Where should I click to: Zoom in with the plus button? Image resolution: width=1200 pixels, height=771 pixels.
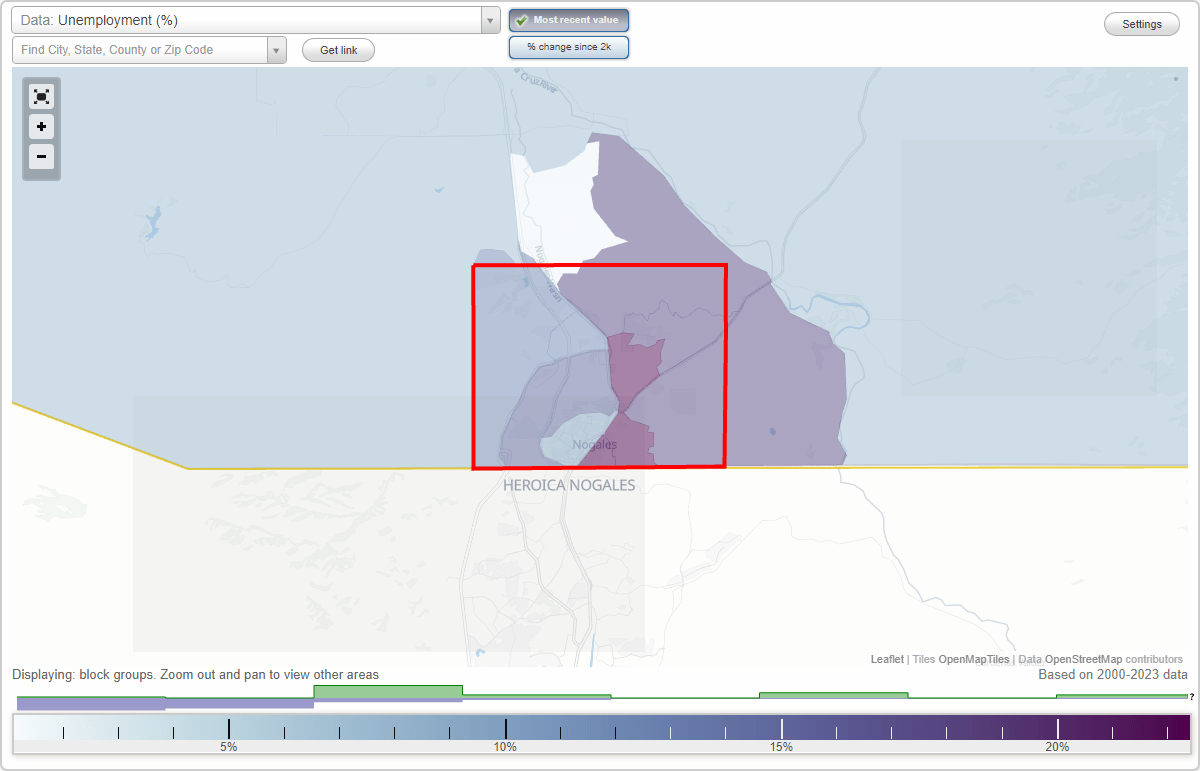(x=41, y=127)
